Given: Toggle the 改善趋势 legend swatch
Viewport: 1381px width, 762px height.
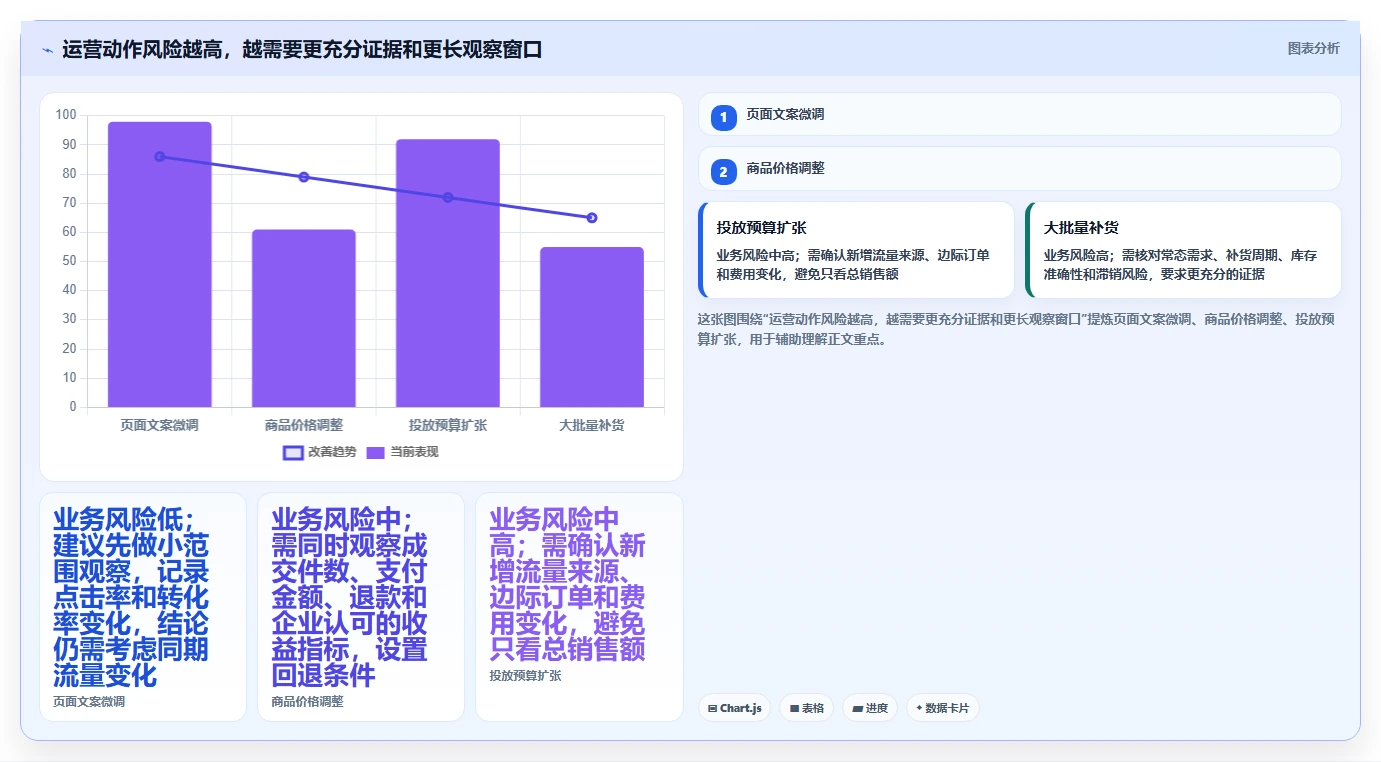Looking at the screenshot, I should [293, 452].
